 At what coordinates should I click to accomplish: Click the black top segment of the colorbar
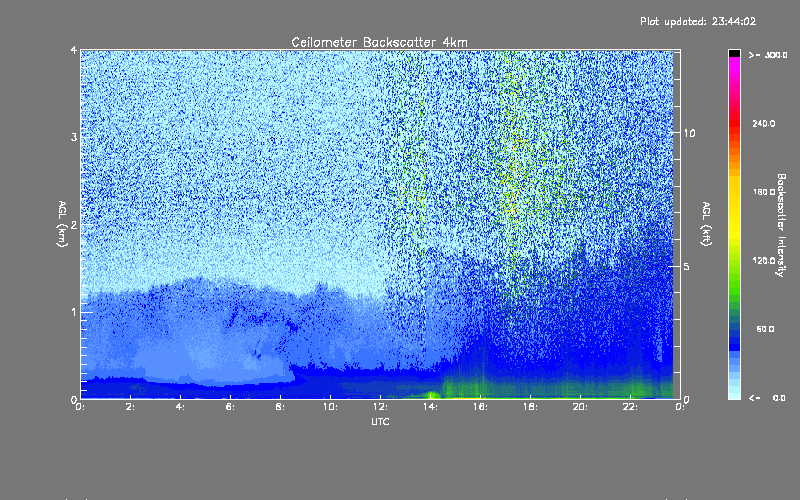734,53
